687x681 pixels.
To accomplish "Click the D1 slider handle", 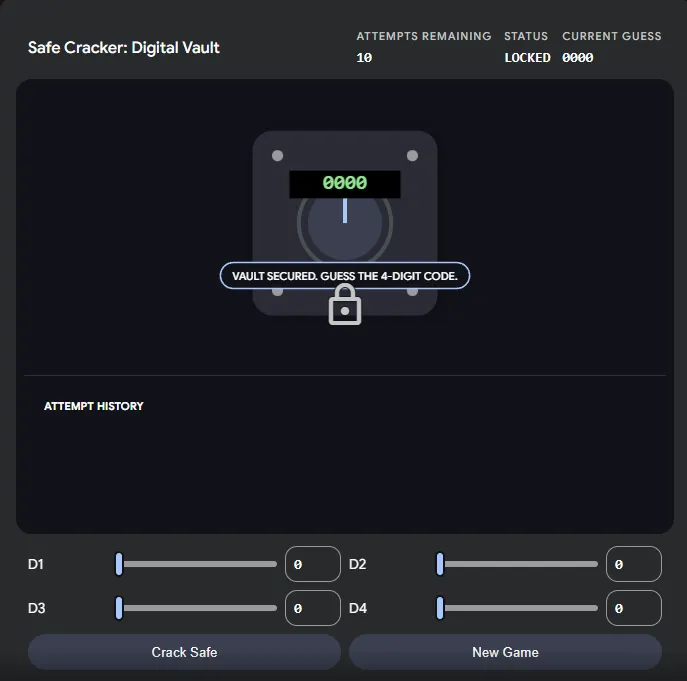I will (119, 564).
